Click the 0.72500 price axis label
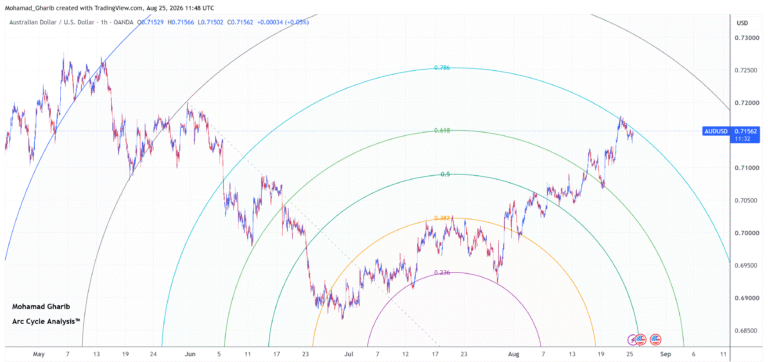The width and height of the screenshot is (768, 362). pyautogui.click(x=745, y=71)
